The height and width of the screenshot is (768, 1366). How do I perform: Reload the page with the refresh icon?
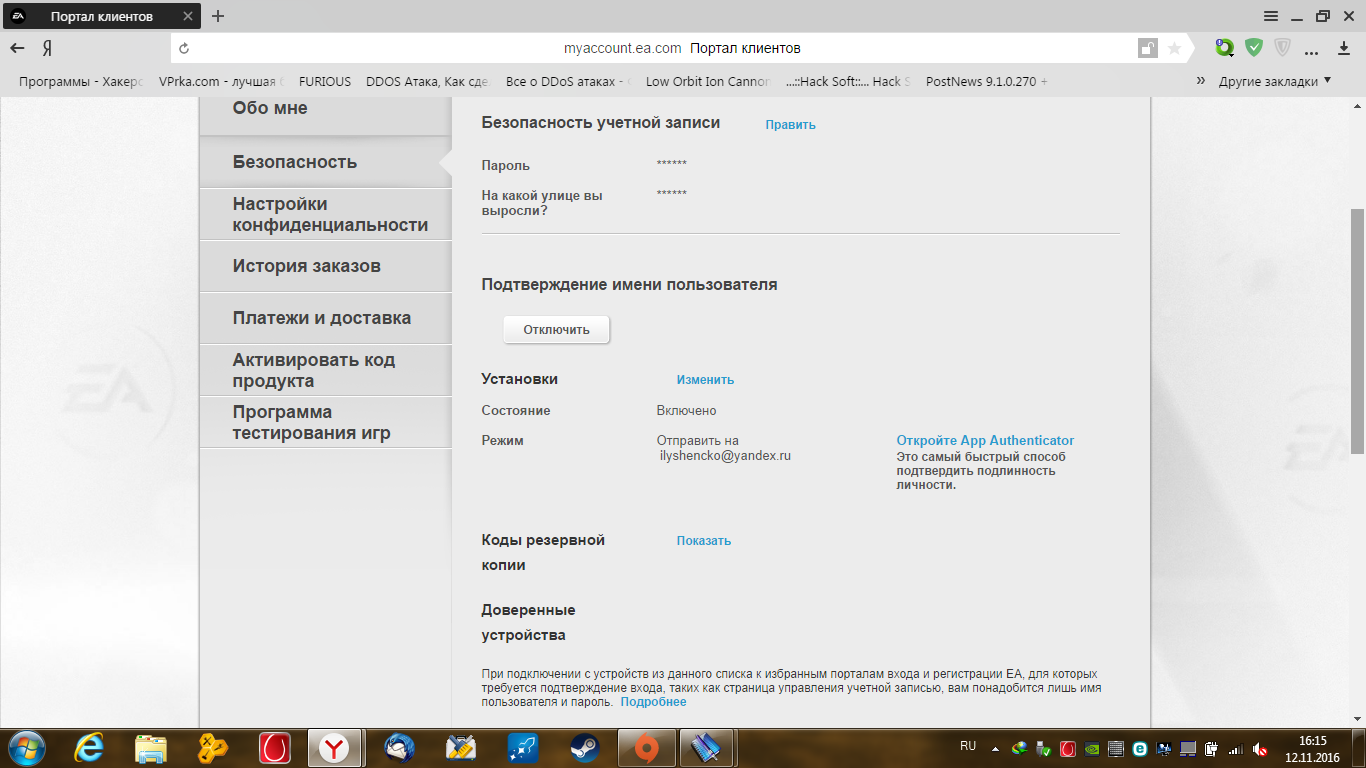[x=184, y=48]
